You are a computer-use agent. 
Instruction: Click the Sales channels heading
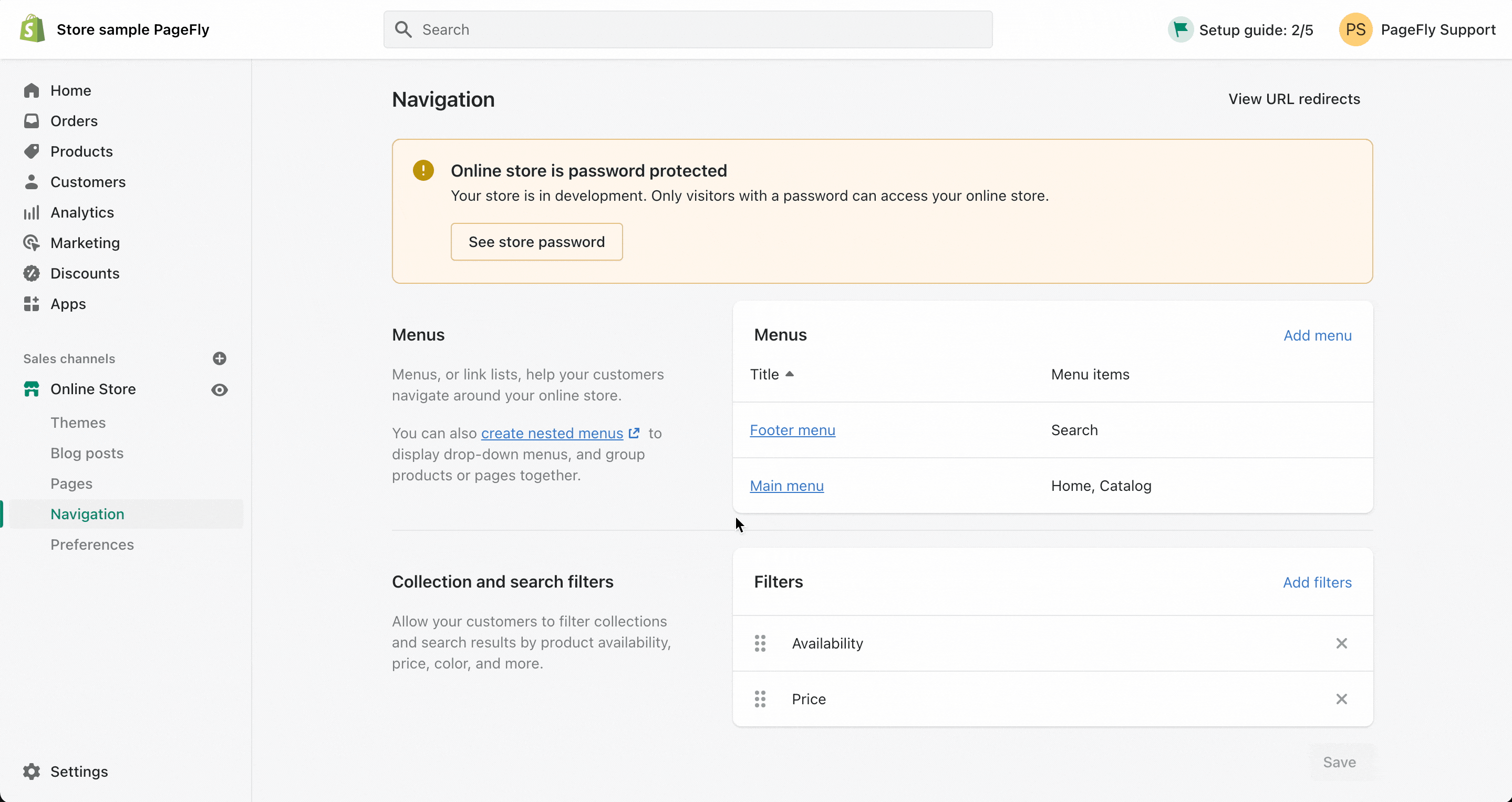(x=69, y=359)
